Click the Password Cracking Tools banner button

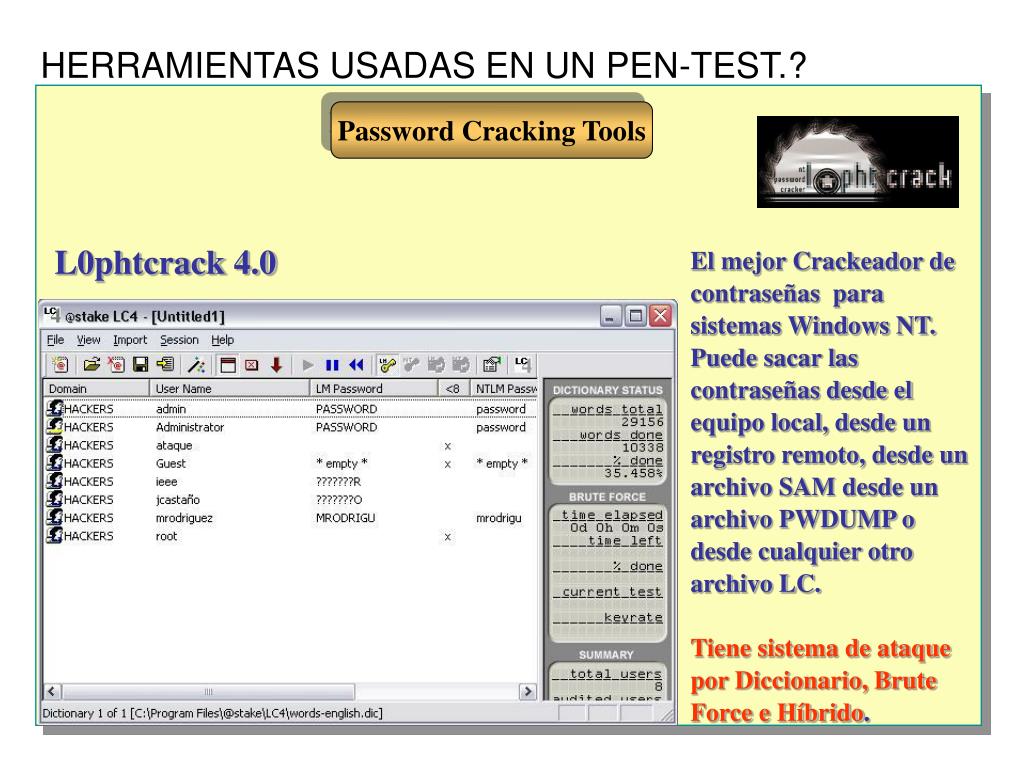491,130
